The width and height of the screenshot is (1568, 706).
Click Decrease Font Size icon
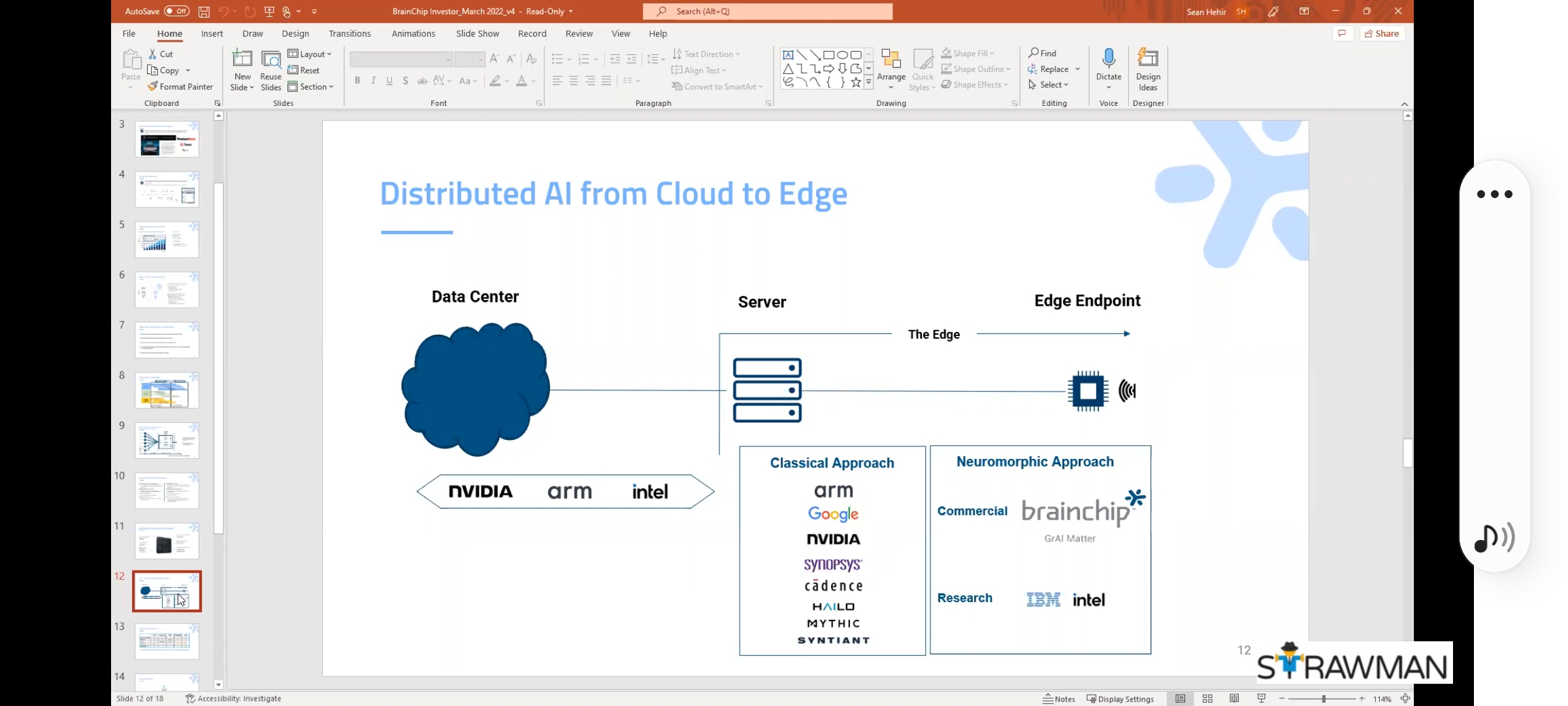tap(512, 59)
